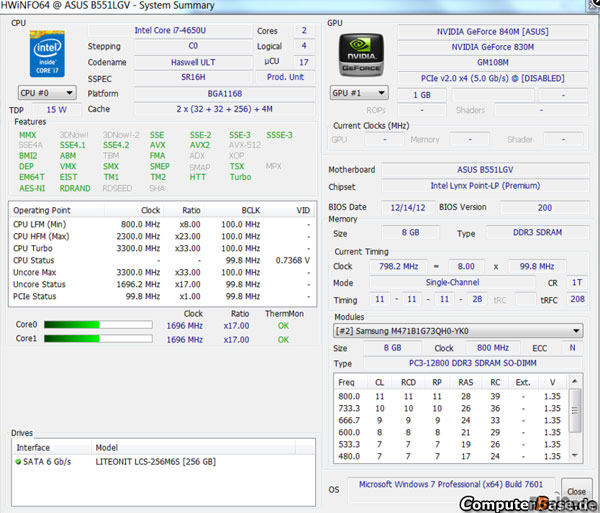Click the Operating Point column header
This screenshot has width=600, height=513.
click(x=57, y=210)
